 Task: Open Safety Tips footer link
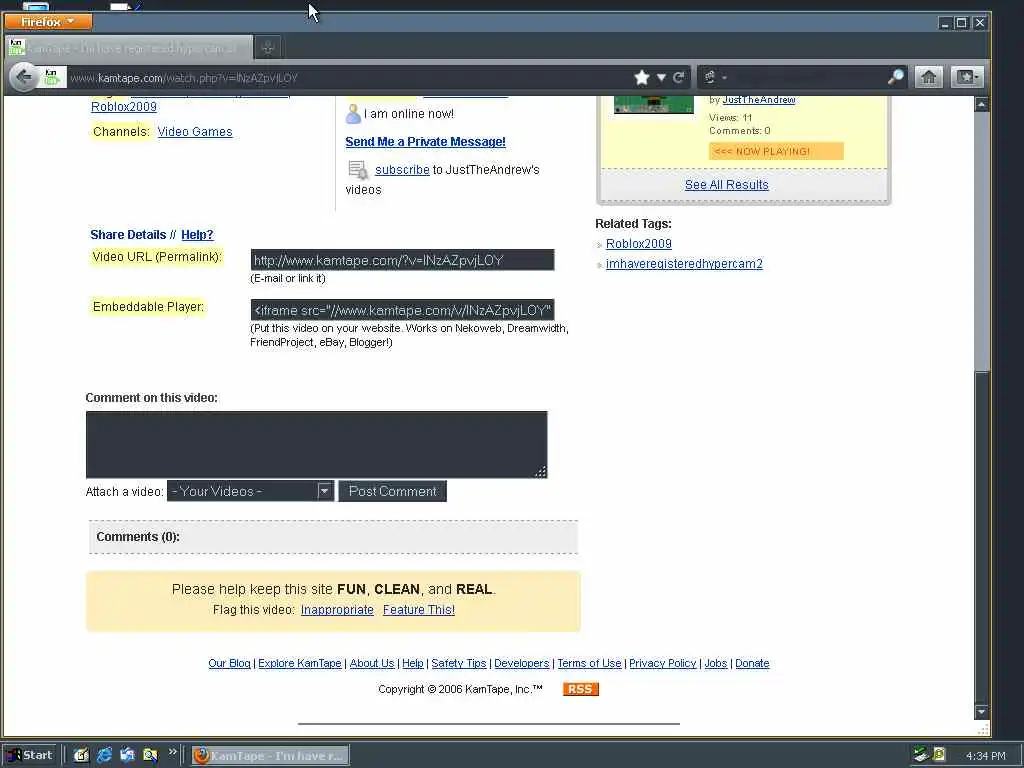point(458,664)
